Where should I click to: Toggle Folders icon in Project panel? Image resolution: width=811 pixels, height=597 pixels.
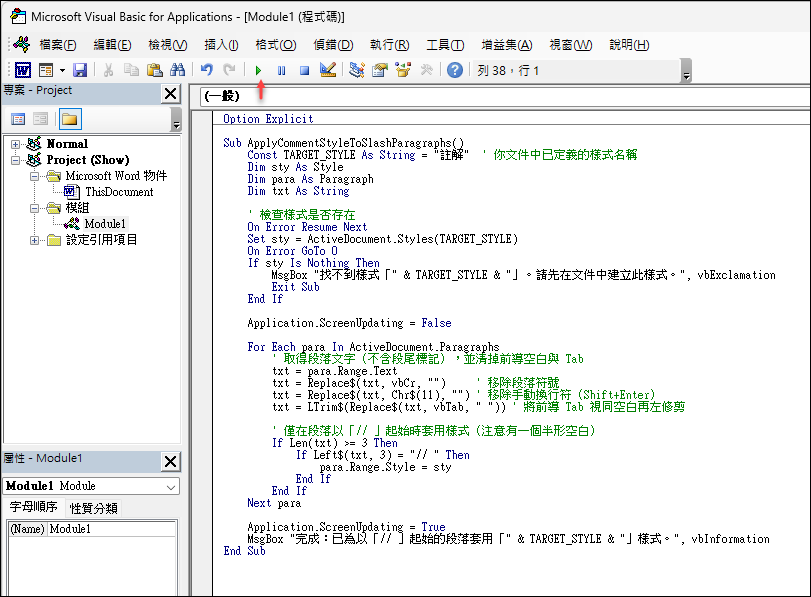tap(69, 120)
